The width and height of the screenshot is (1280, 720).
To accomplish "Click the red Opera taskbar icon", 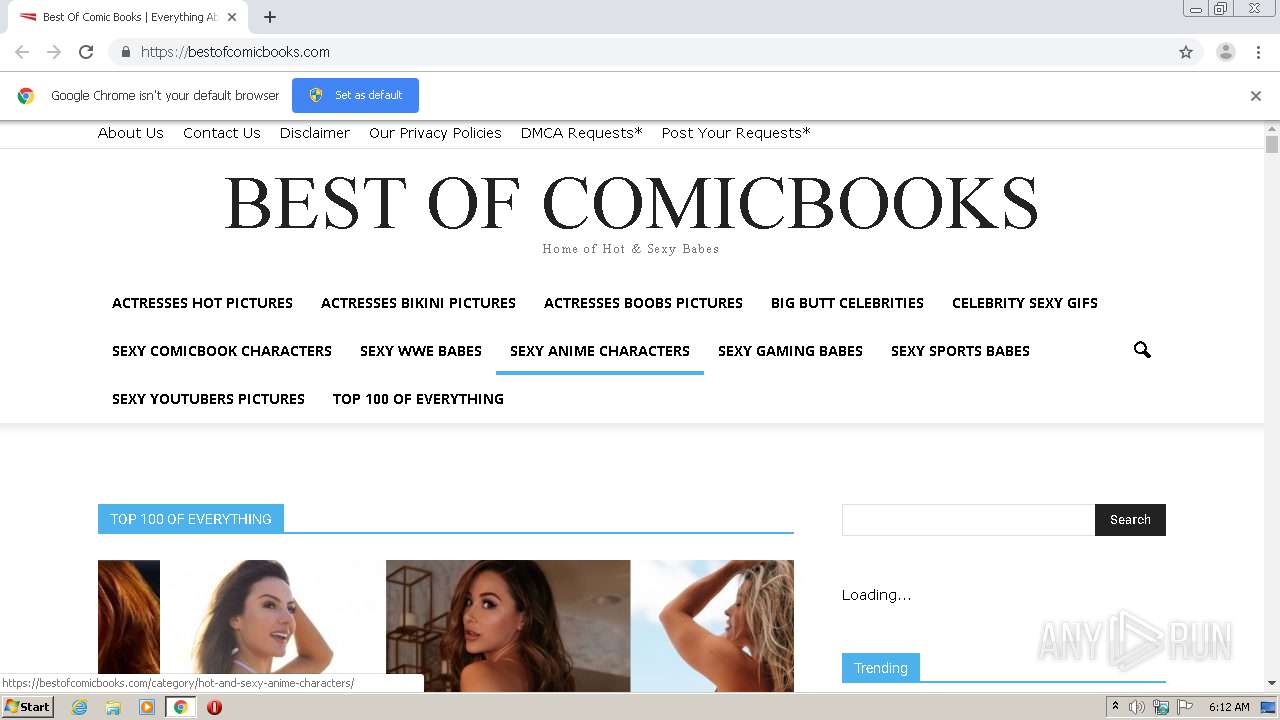I will [x=214, y=707].
